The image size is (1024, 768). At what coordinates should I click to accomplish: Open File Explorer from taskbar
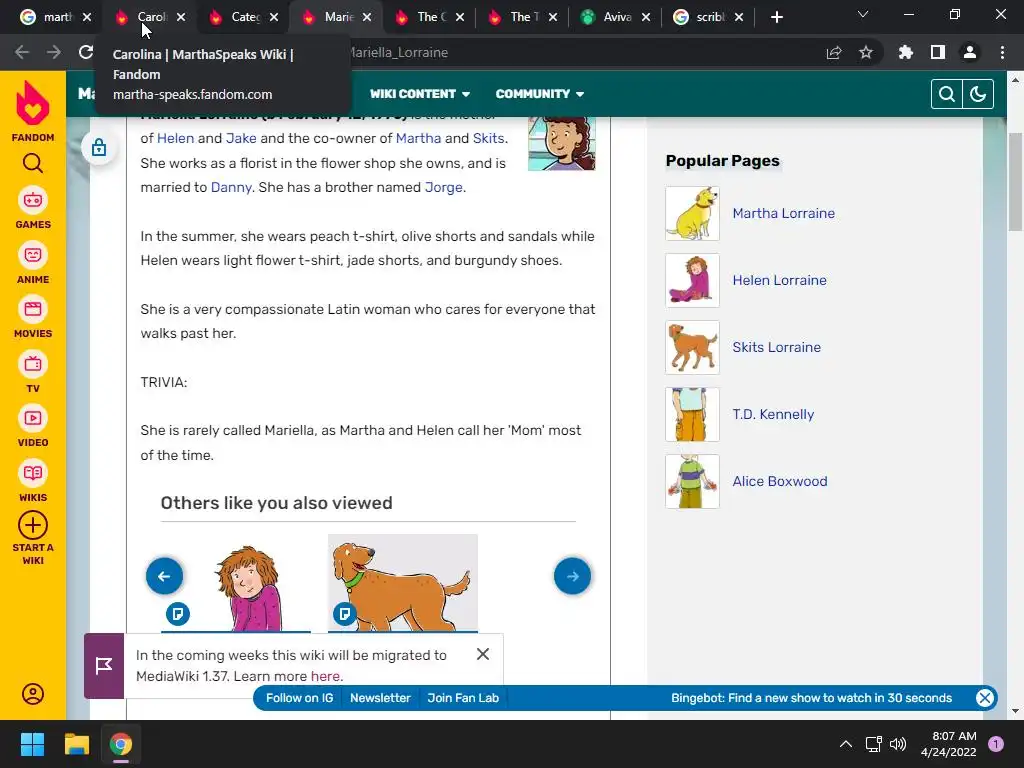click(76, 744)
